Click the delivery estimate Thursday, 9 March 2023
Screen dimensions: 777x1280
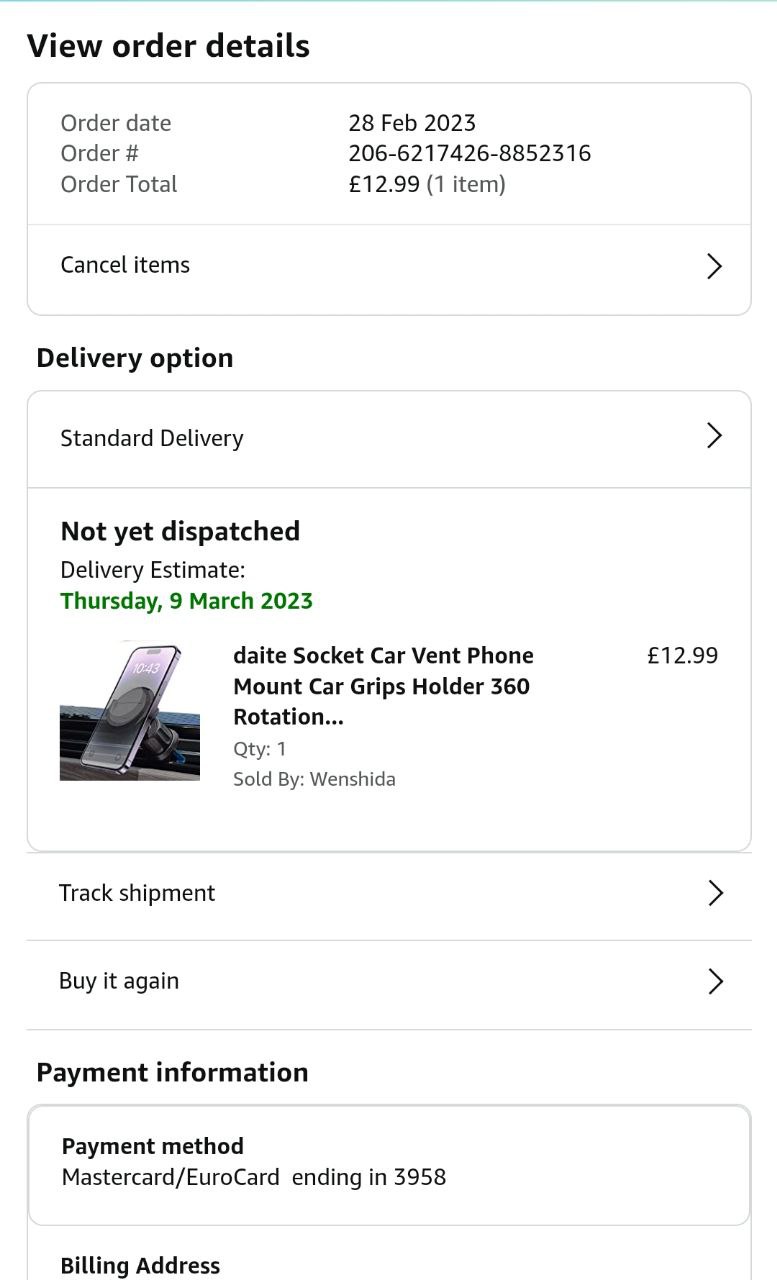pyautogui.click(x=187, y=601)
